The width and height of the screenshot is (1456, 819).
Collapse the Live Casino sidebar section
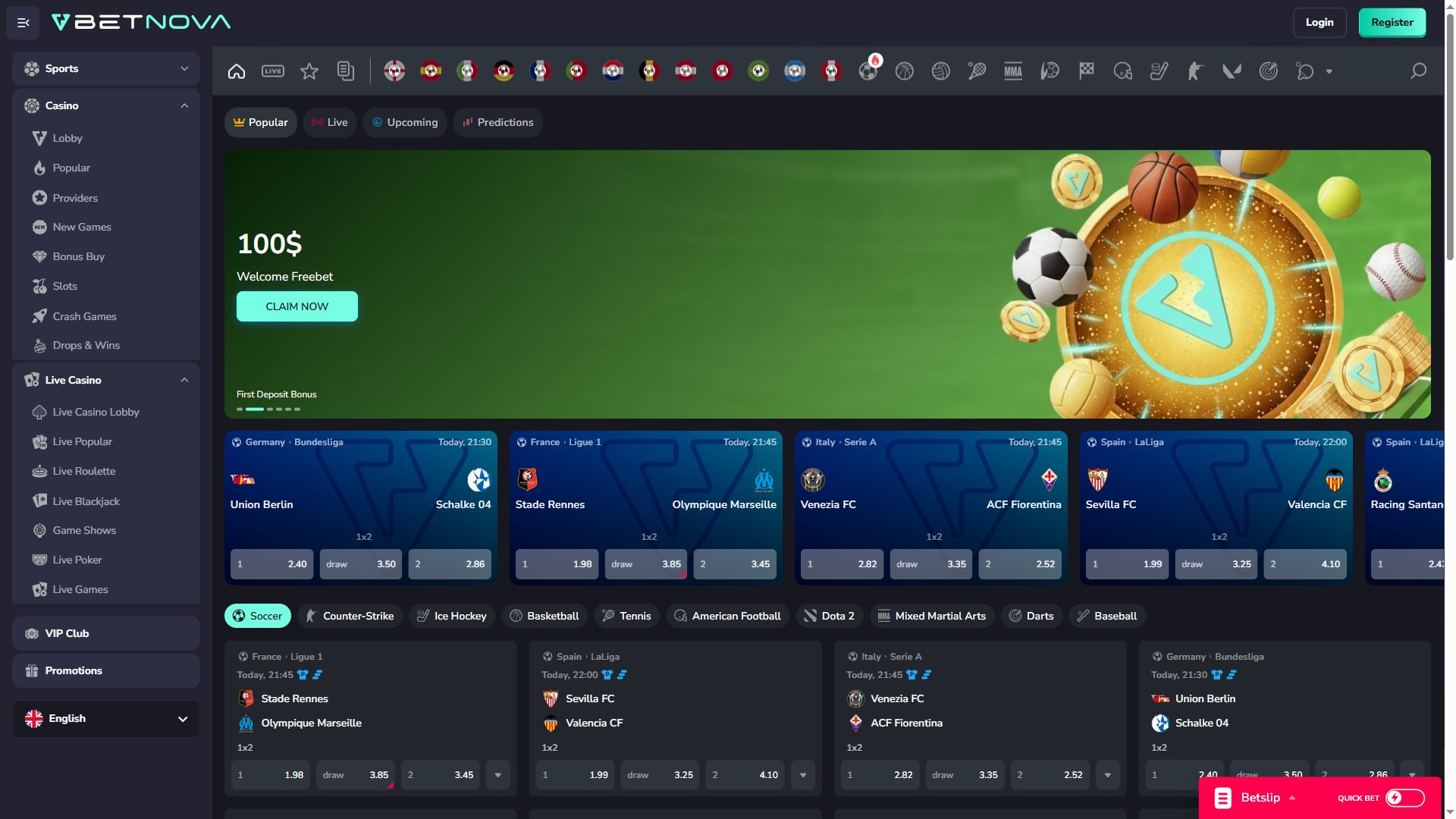pyautogui.click(x=106, y=380)
